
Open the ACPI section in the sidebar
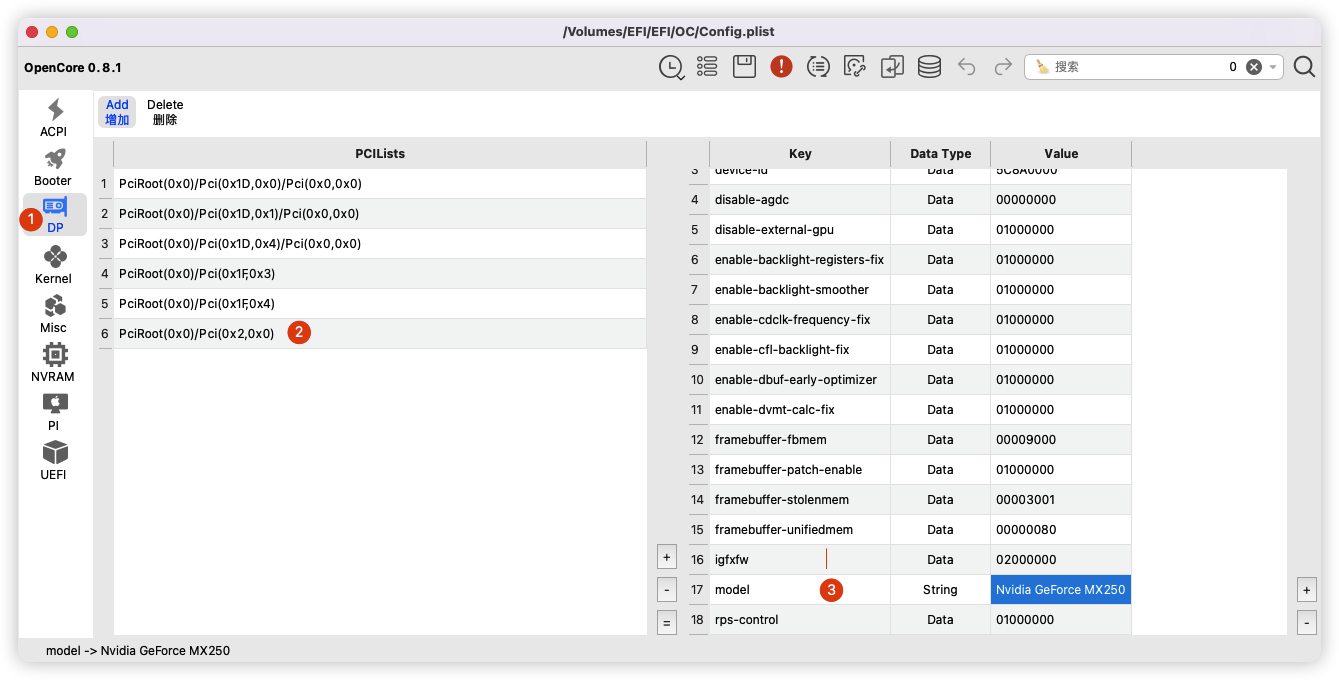53,116
